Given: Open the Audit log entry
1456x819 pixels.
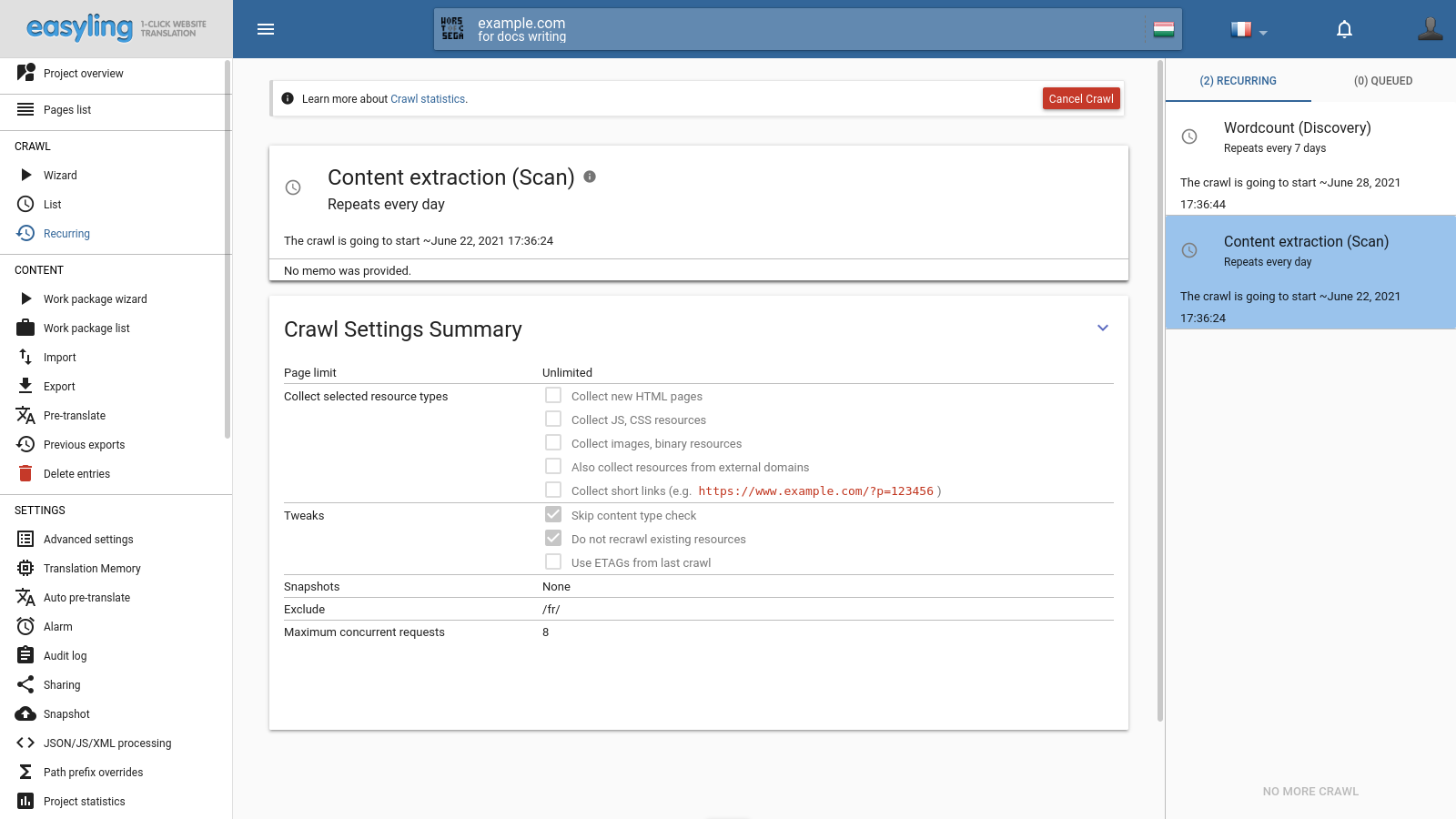Looking at the screenshot, I should [x=66, y=656].
